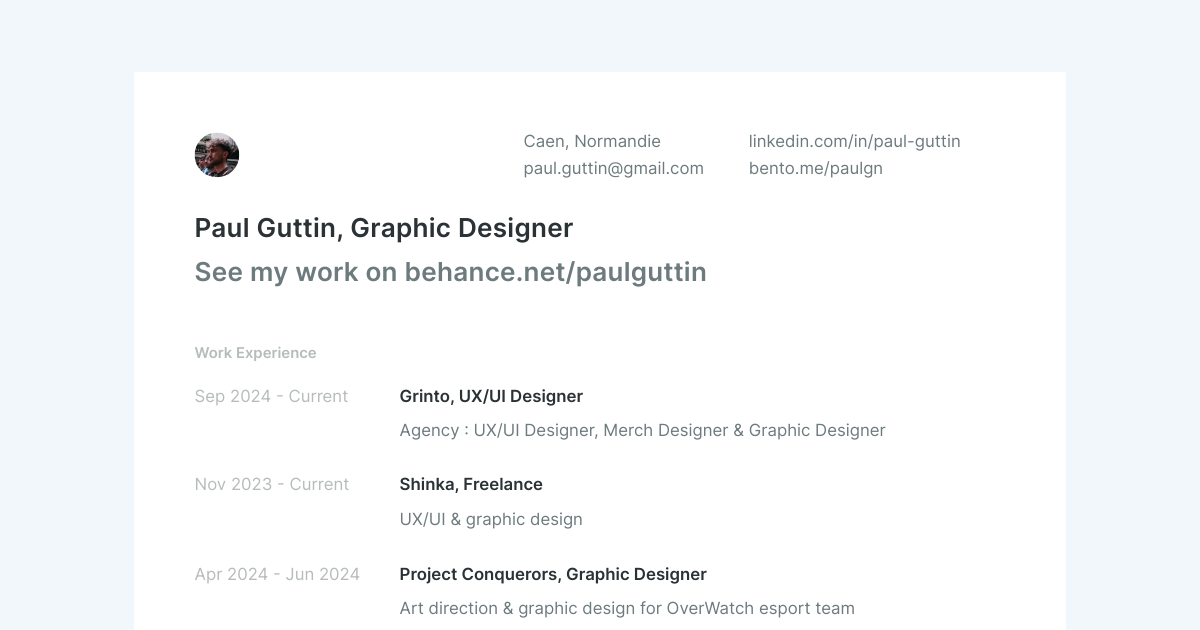Select the Project Conquerors, Graphic Designer title
This screenshot has width=1200, height=630.
point(553,574)
